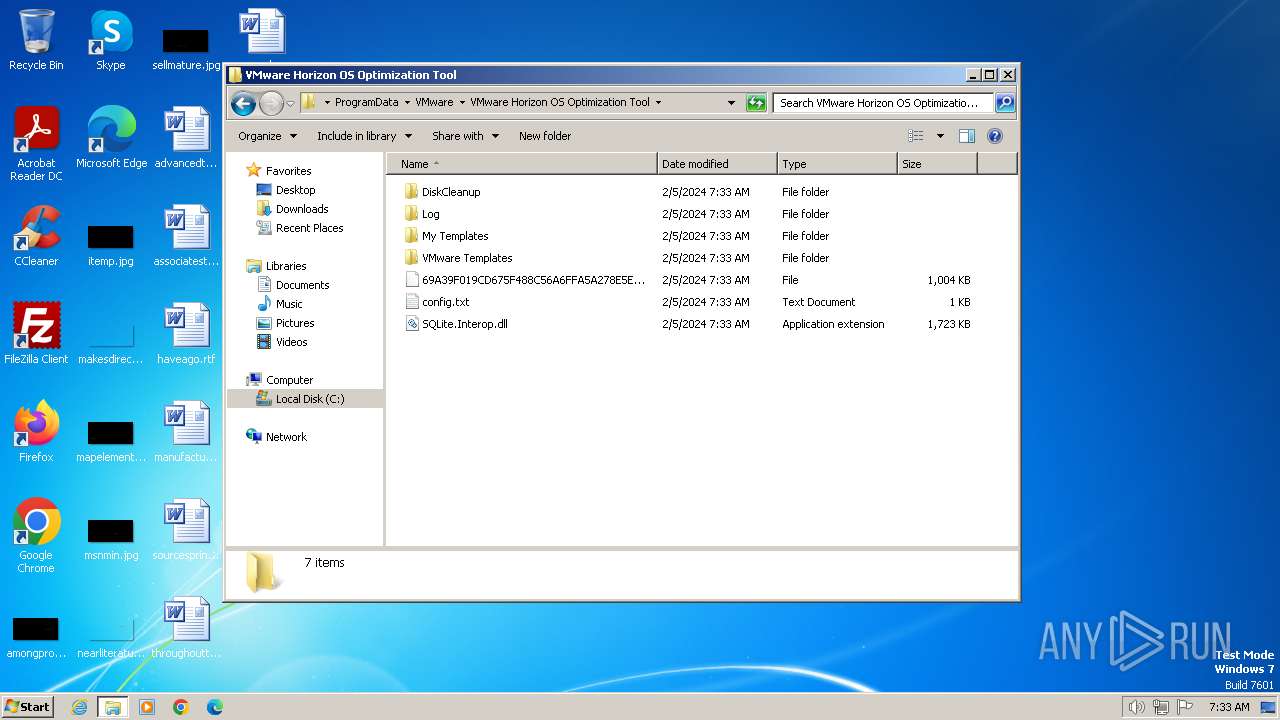The image size is (1280, 720).
Task: Select the DiskCleanup folder
Action: coord(450,192)
